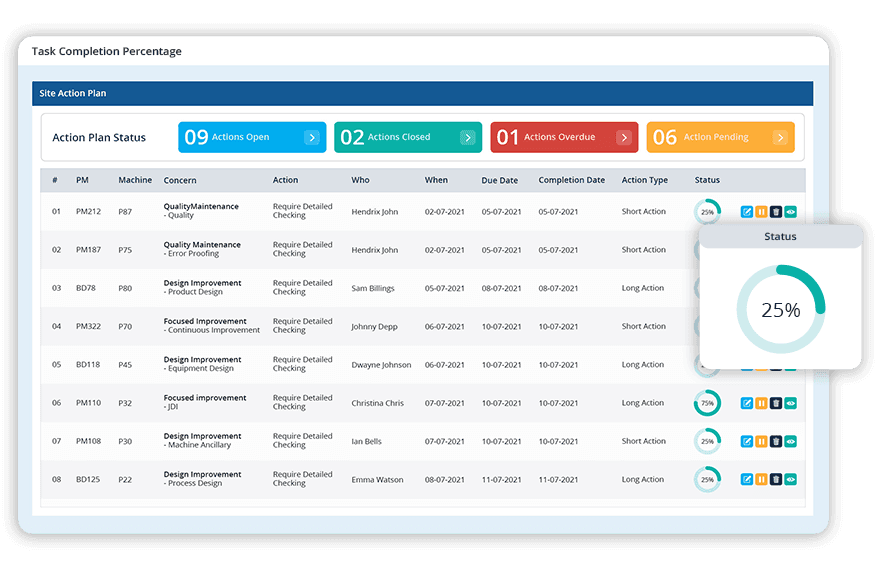View PM108 row using eye icon

pos(790,441)
